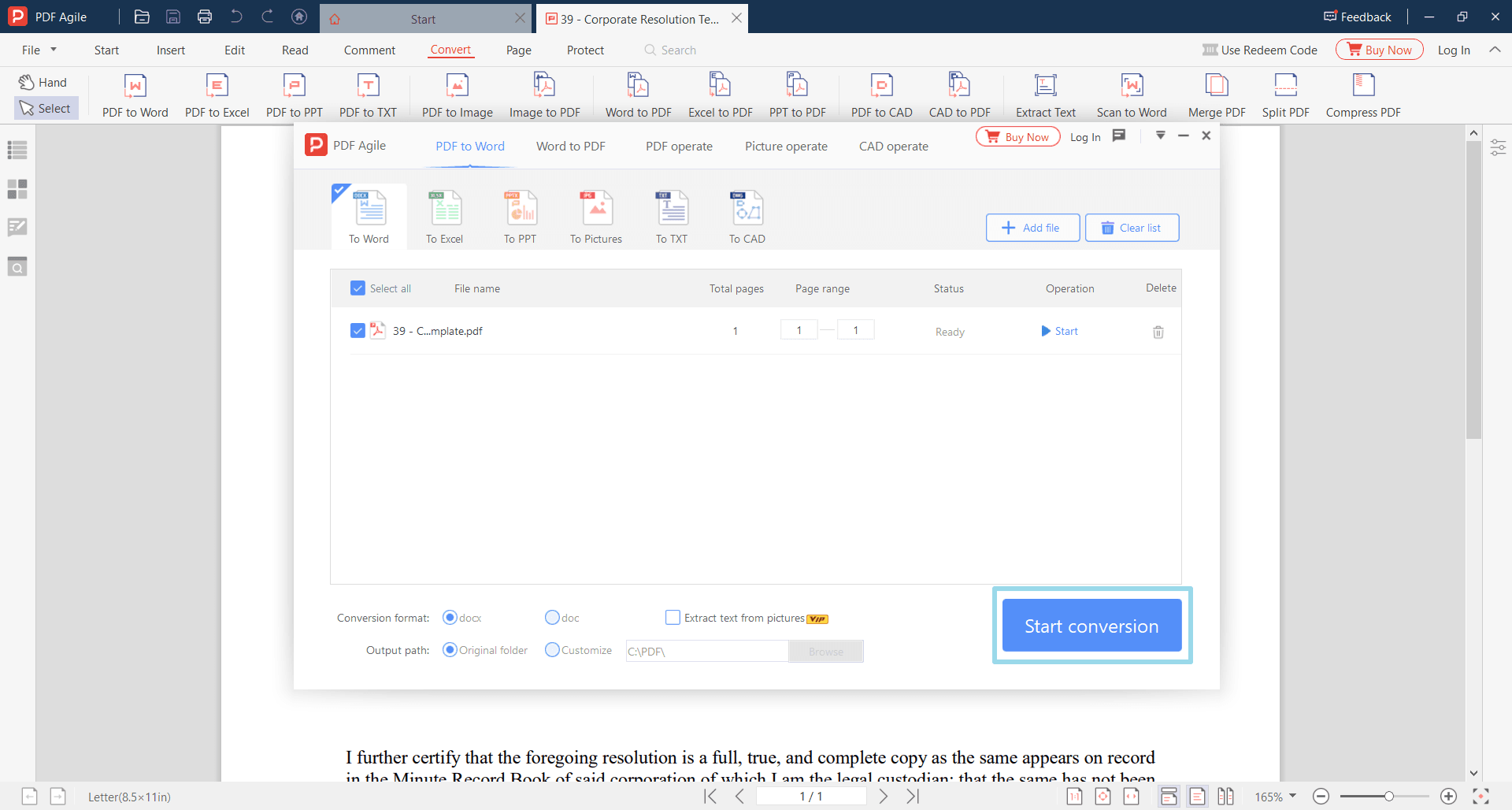Select the To PPT conversion type
This screenshot has height=810, width=1512.
[521, 217]
